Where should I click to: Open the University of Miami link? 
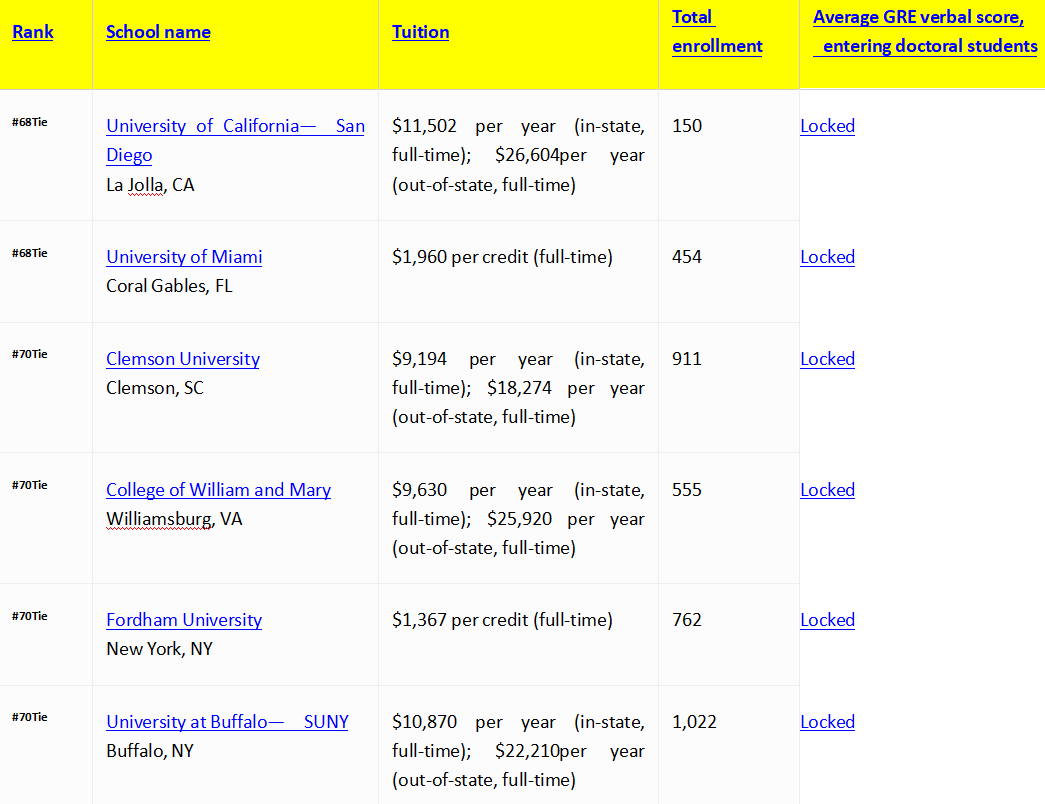pos(184,257)
